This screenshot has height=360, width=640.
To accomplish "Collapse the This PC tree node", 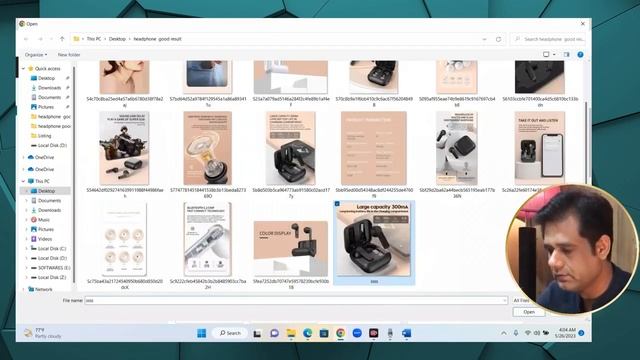I will pos(23,181).
